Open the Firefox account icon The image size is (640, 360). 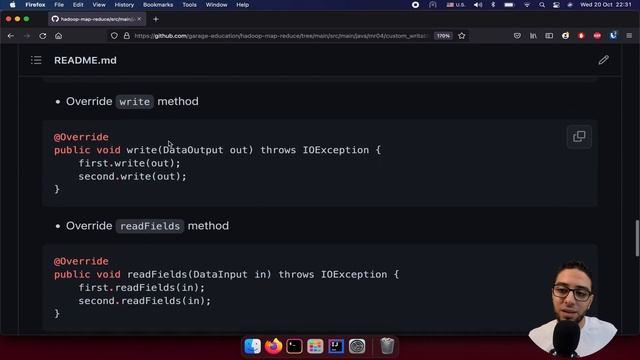pyautogui.click(x=565, y=36)
